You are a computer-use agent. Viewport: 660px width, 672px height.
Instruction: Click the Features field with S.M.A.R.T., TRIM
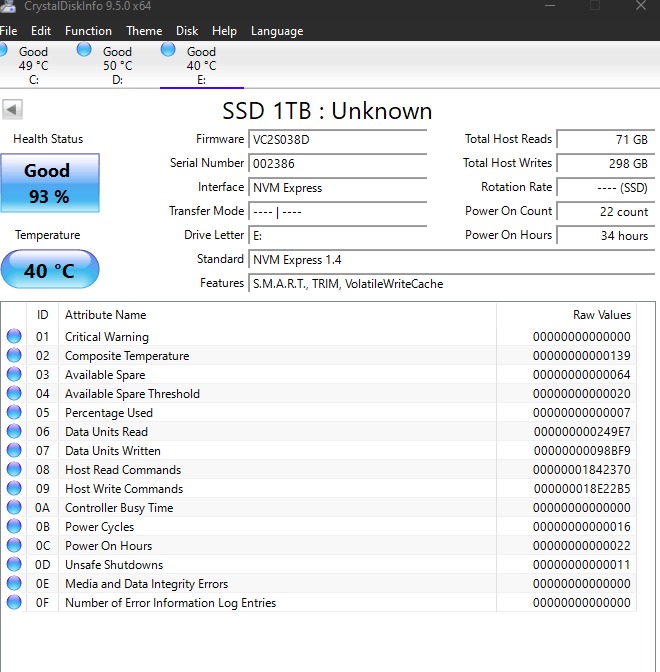pos(452,284)
